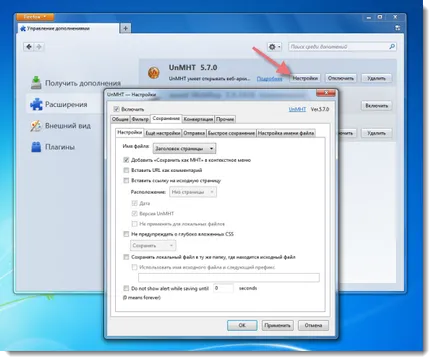The width and height of the screenshot is (434, 362).
Task: Open Внешний вид in the sidebar
Action: point(60,126)
